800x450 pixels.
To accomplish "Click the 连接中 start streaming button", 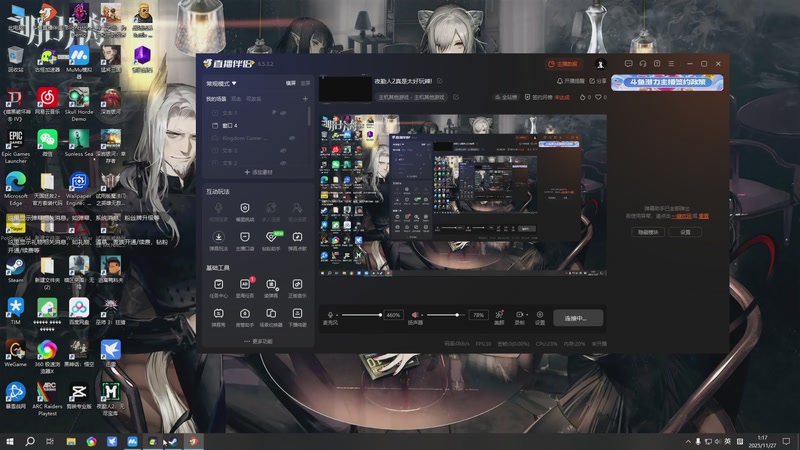I will (x=578, y=318).
